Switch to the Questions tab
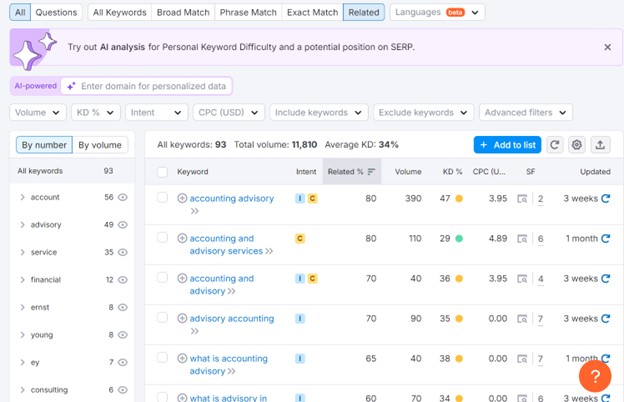 (x=56, y=12)
